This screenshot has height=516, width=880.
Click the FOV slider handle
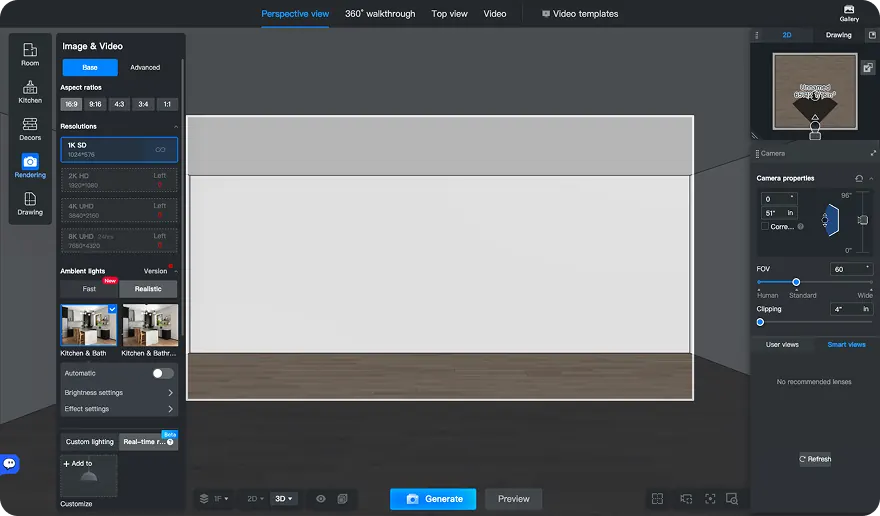[x=796, y=282]
